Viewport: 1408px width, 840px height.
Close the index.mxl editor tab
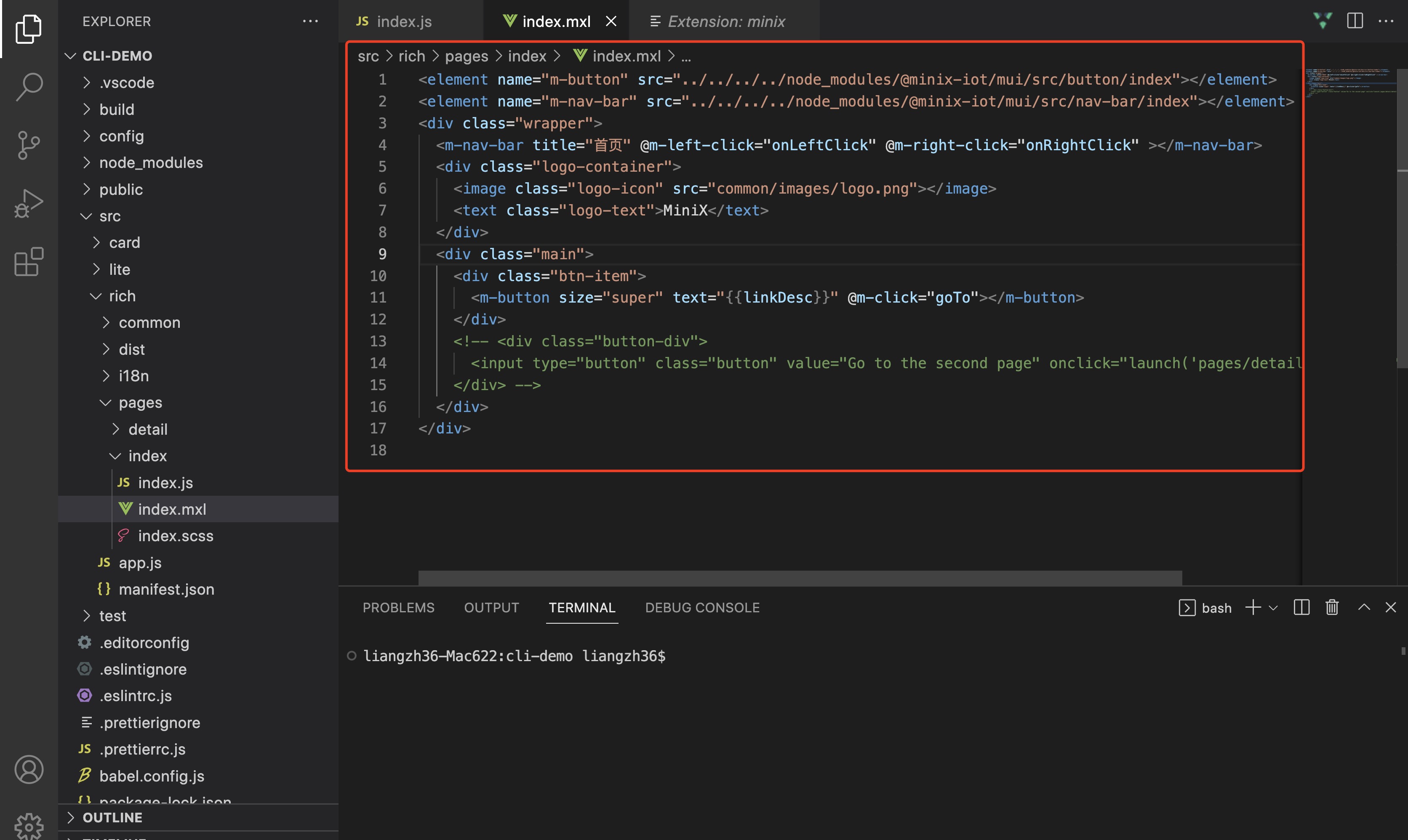[611, 21]
